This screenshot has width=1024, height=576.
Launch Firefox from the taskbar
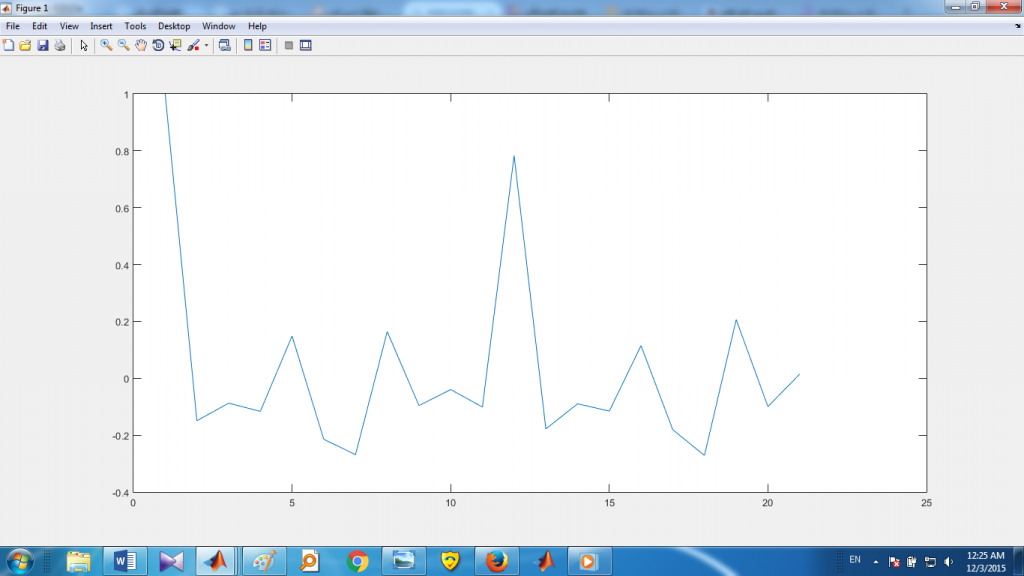pyautogui.click(x=497, y=561)
